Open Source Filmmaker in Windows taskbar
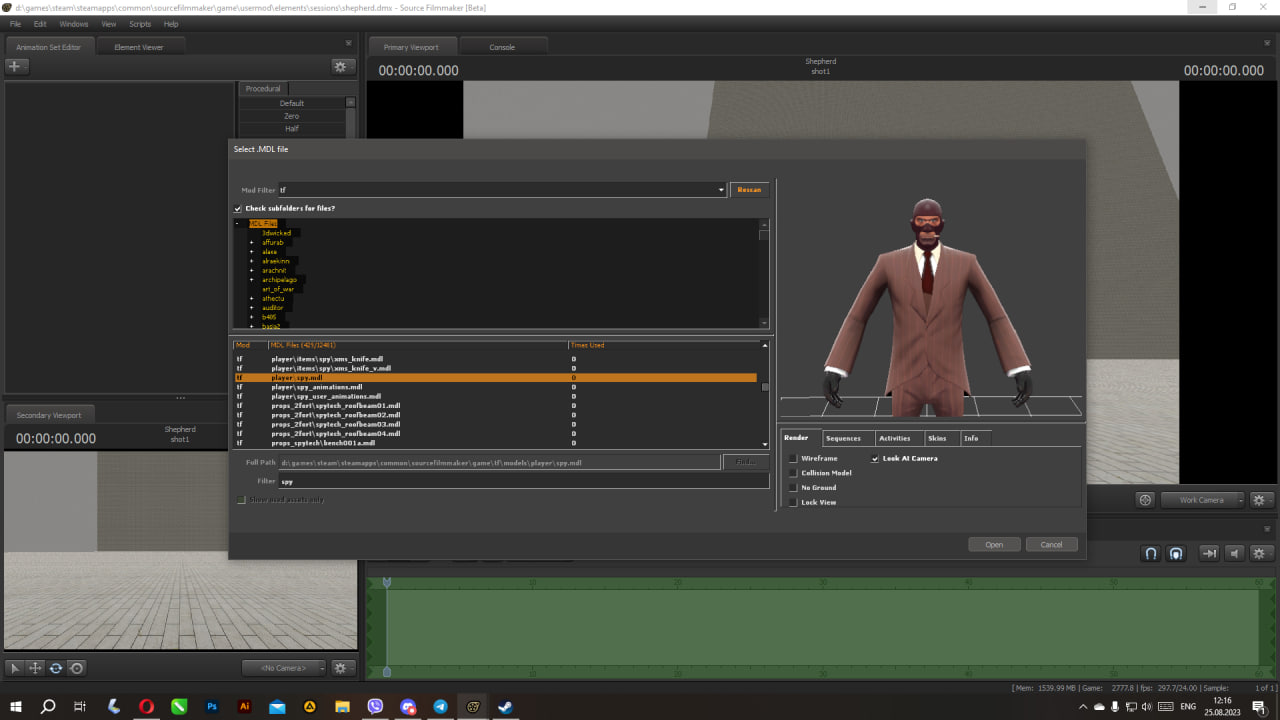Viewport: 1280px width, 720px height. point(473,706)
